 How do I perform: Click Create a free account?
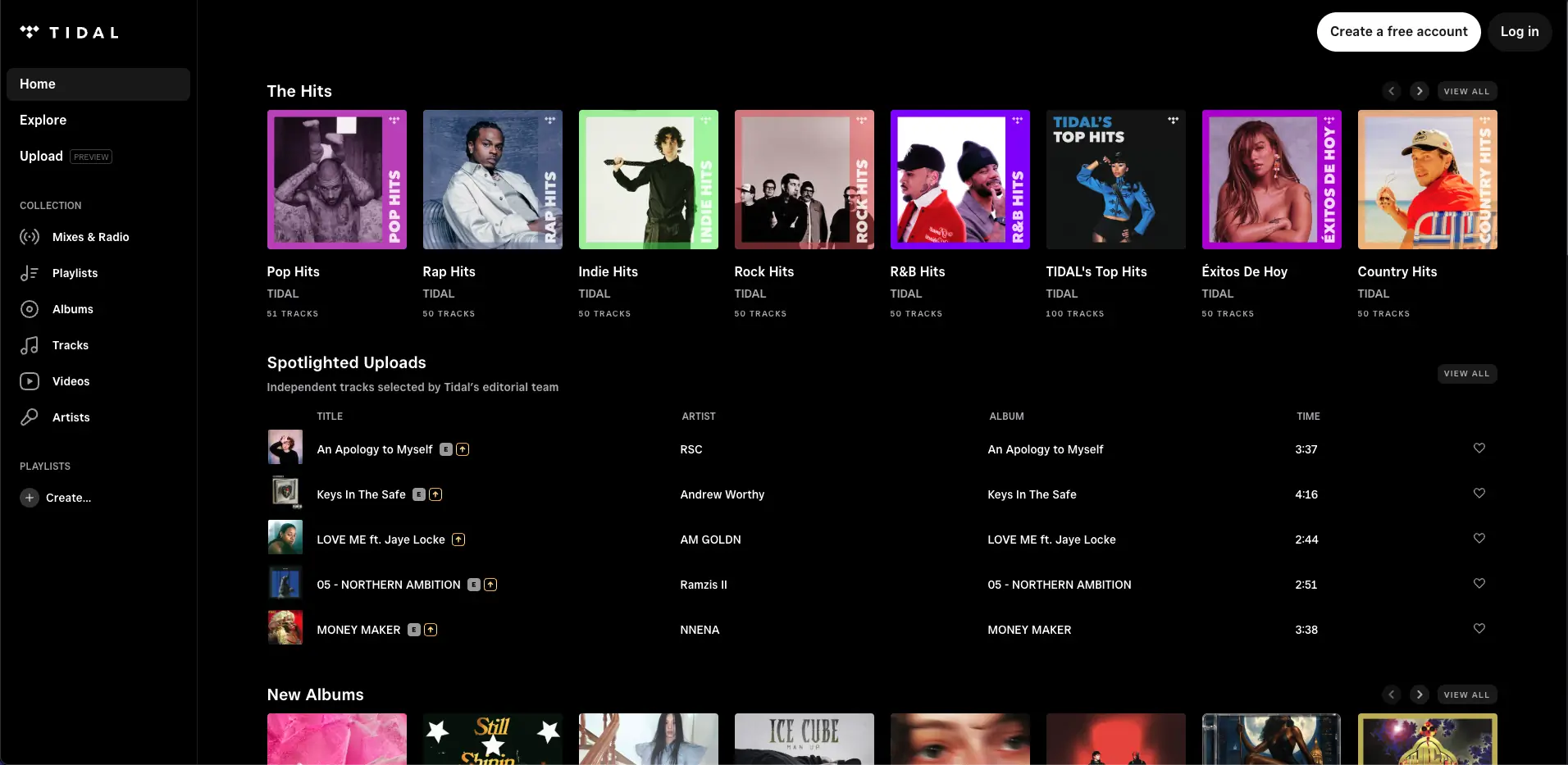point(1398,32)
